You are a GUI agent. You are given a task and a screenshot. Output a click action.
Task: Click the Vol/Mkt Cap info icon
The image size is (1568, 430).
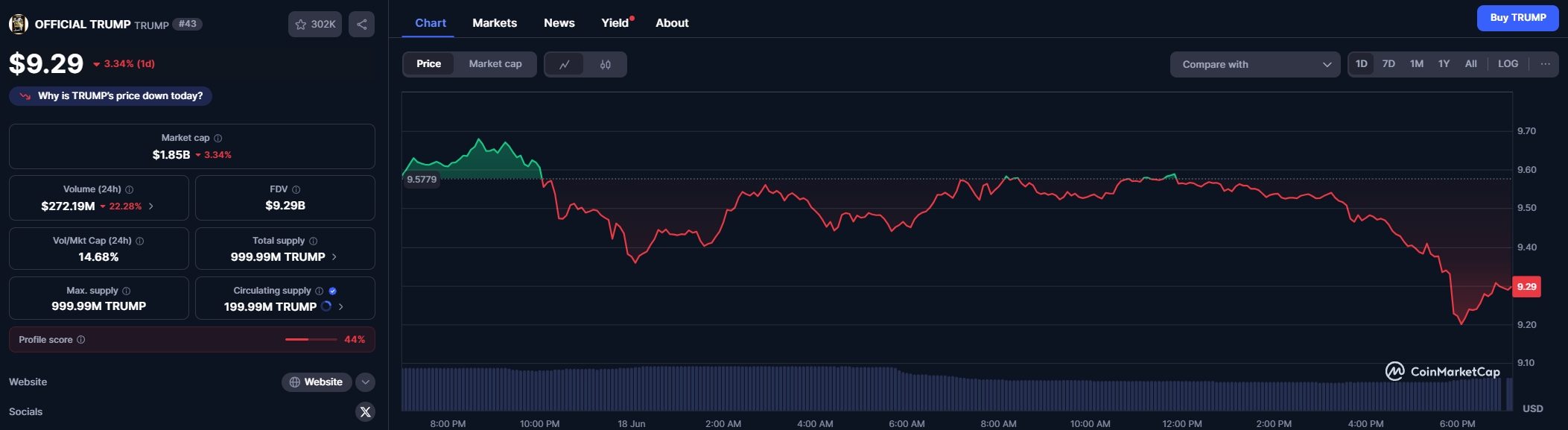[140, 241]
